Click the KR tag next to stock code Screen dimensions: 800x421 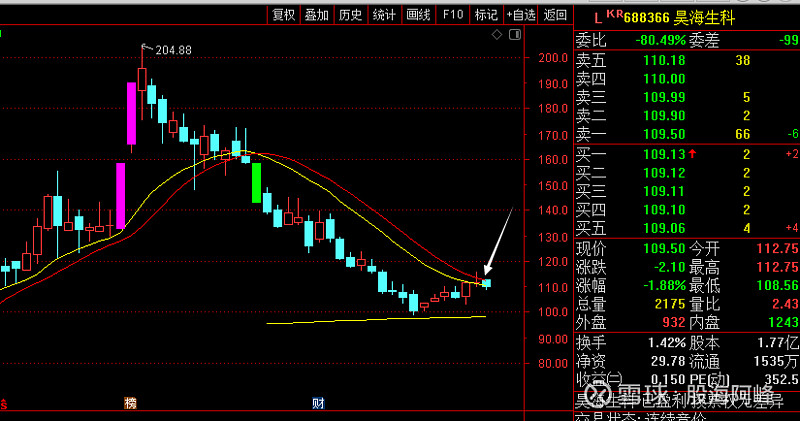point(614,14)
